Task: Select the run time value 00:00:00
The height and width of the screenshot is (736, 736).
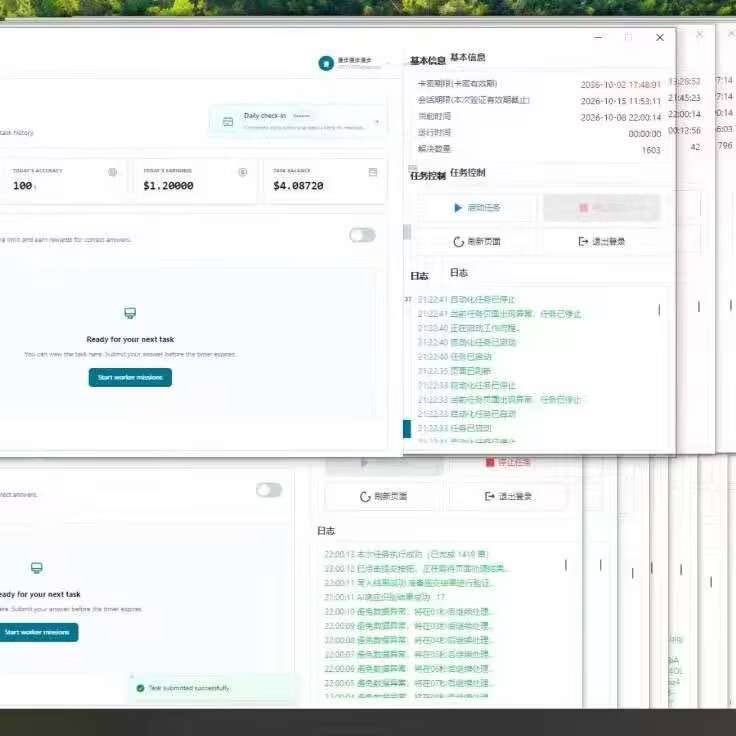Action: click(644, 134)
